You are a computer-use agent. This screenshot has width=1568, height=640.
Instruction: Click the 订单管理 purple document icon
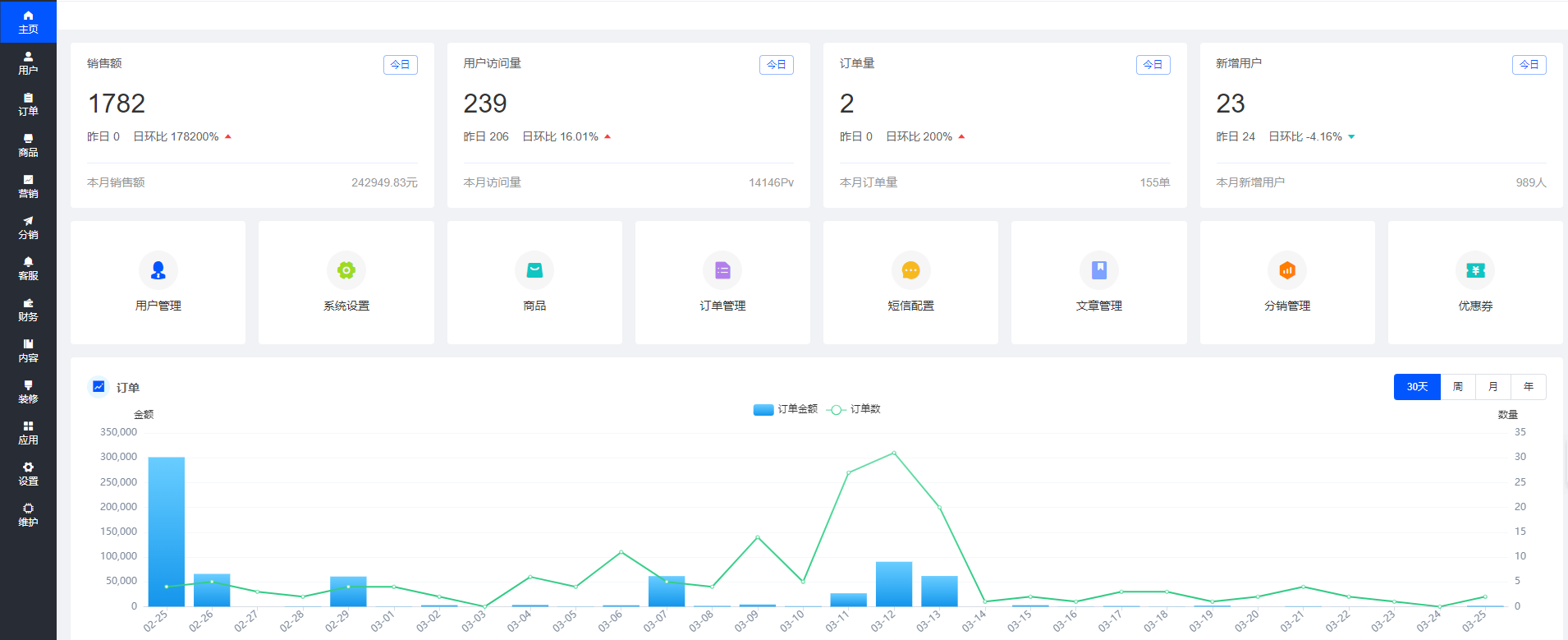pyautogui.click(x=722, y=270)
